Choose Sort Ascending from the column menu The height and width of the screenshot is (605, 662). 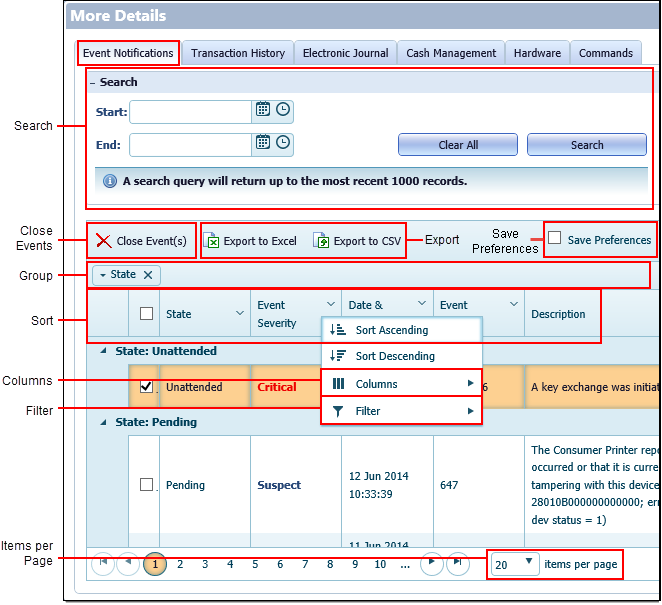402,330
